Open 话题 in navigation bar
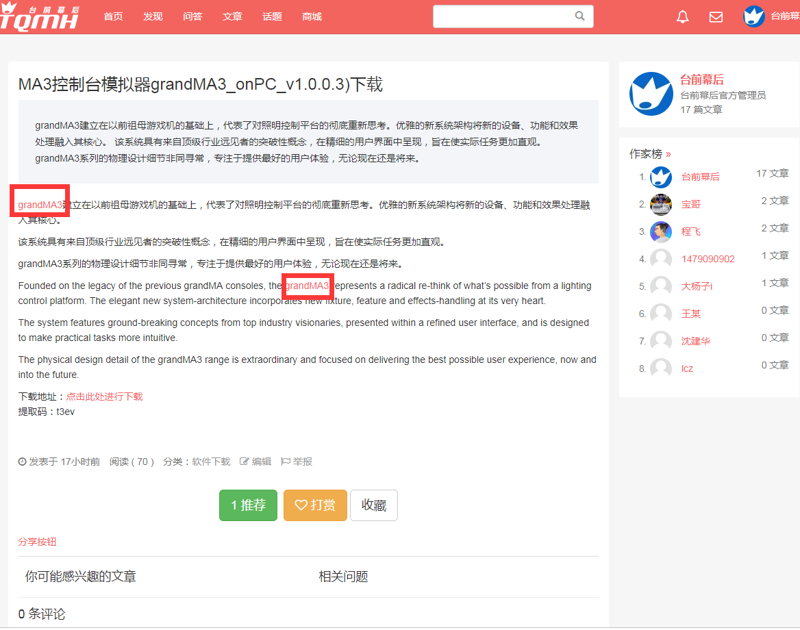The height and width of the screenshot is (630, 800). click(272, 17)
